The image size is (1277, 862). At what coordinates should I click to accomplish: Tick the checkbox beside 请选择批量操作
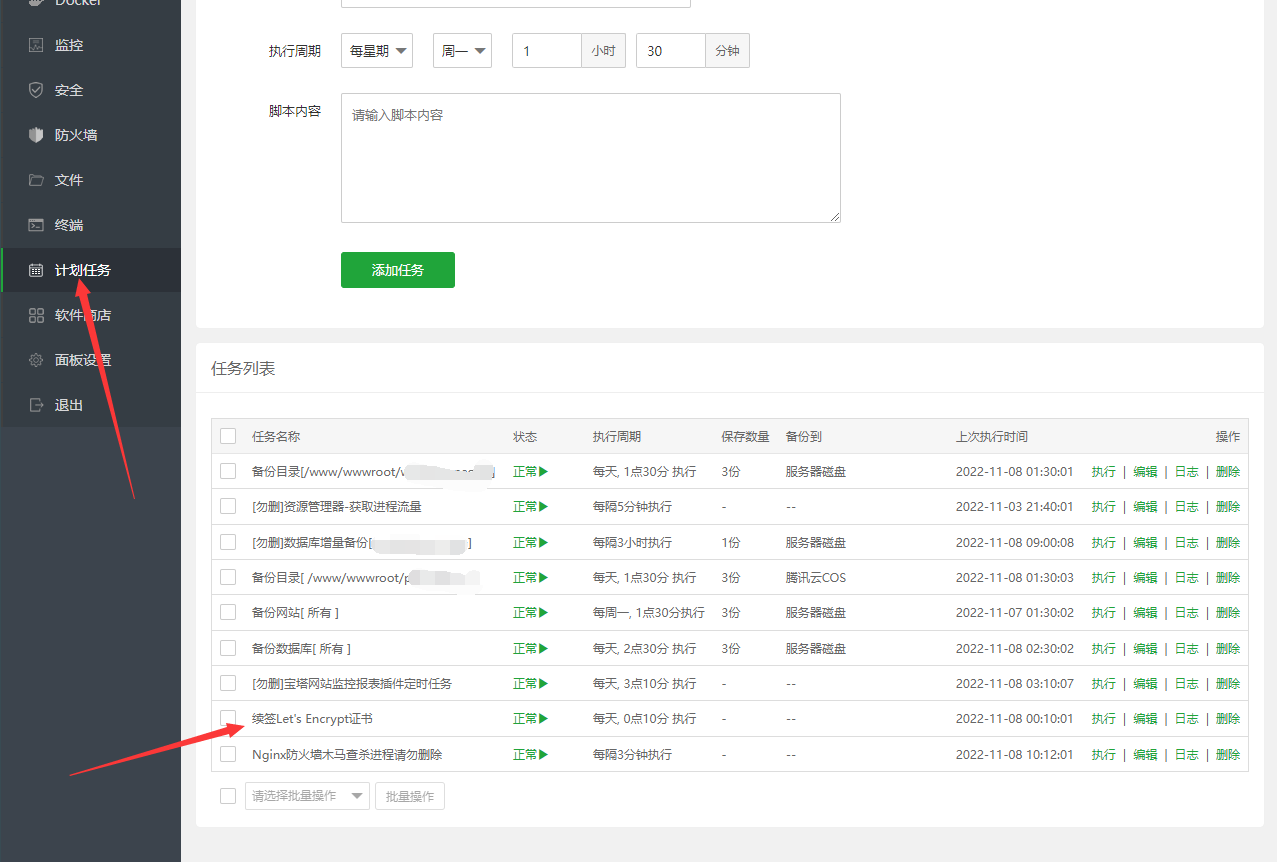[228, 796]
